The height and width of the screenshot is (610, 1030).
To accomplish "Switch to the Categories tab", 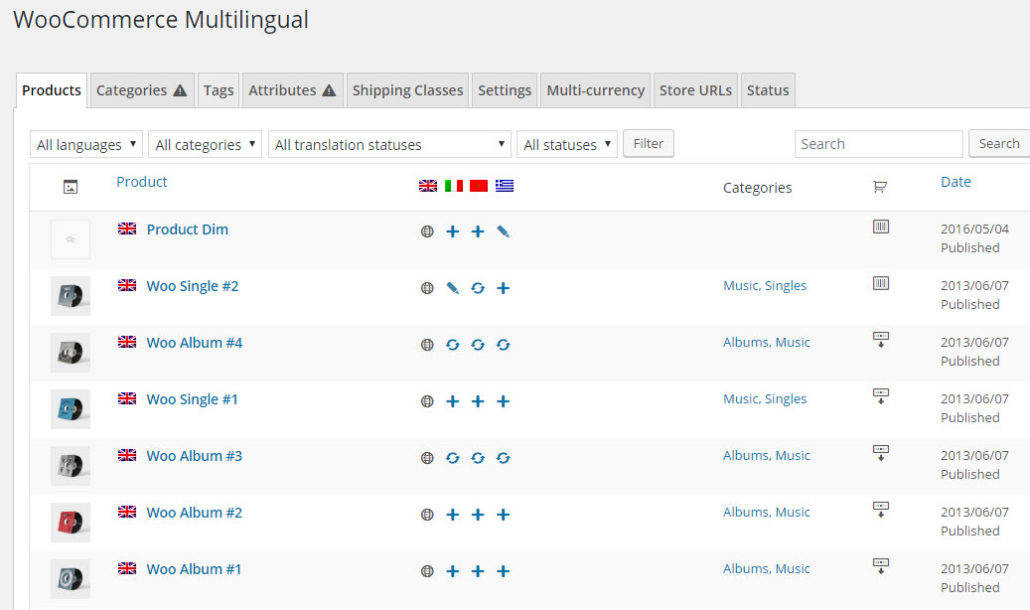I will pos(142,91).
